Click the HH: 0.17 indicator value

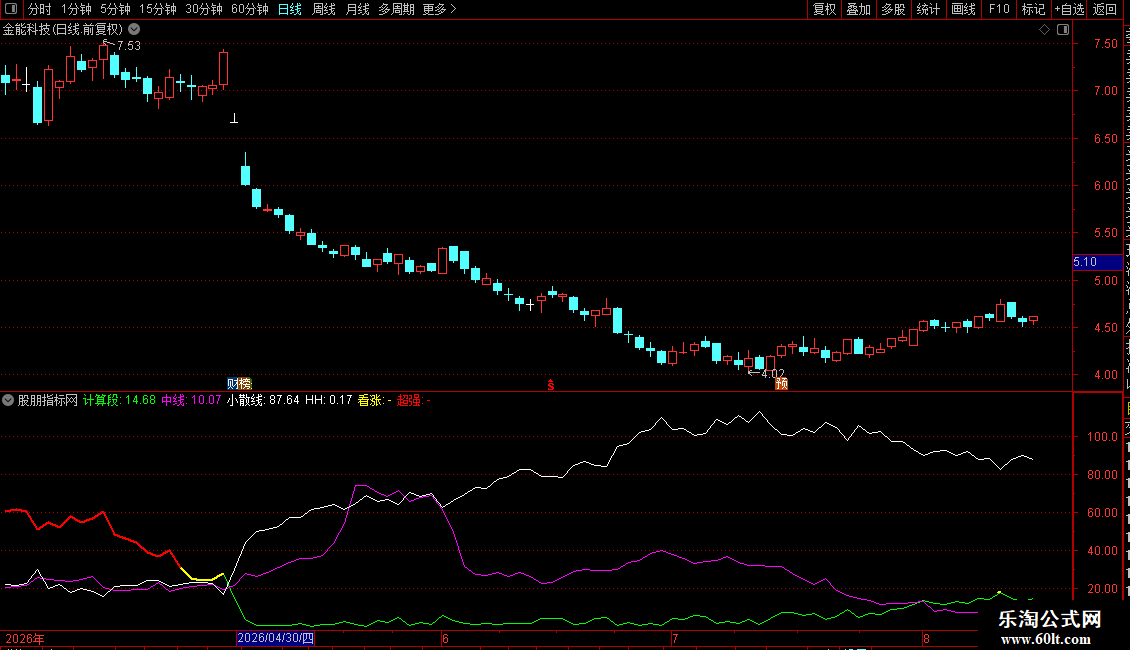coord(329,400)
